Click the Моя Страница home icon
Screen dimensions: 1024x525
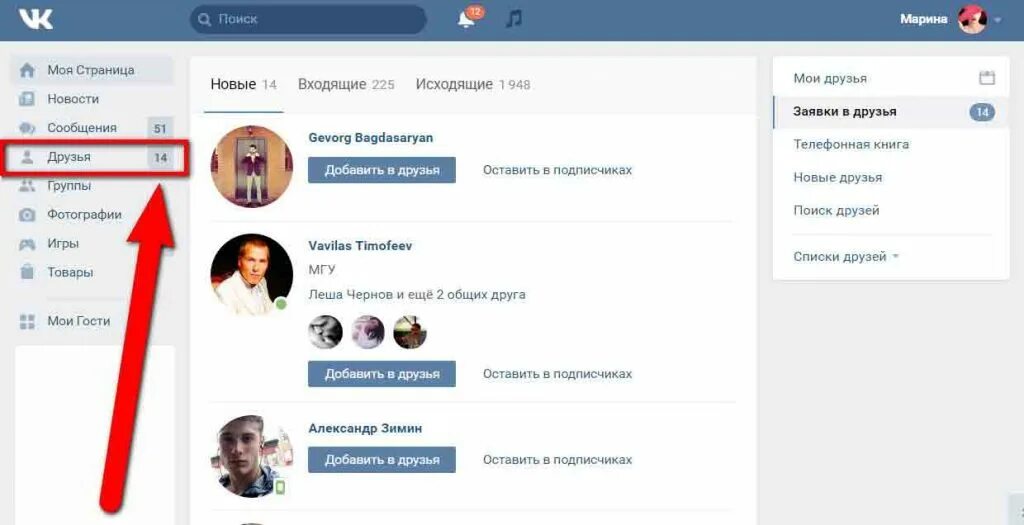pyautogui.click(x=27, y=70)
